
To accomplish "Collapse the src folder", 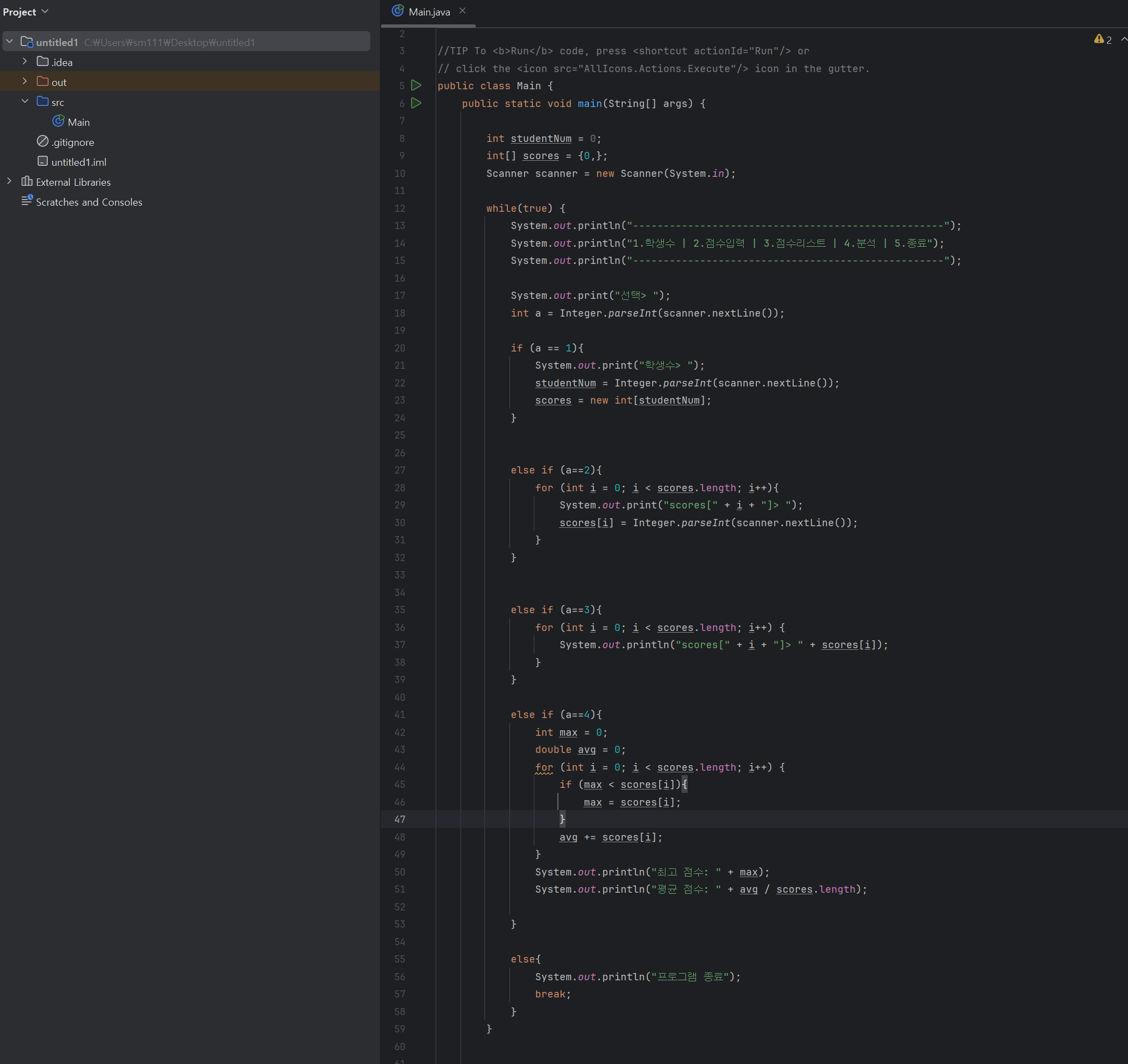I will click(24, 101).
